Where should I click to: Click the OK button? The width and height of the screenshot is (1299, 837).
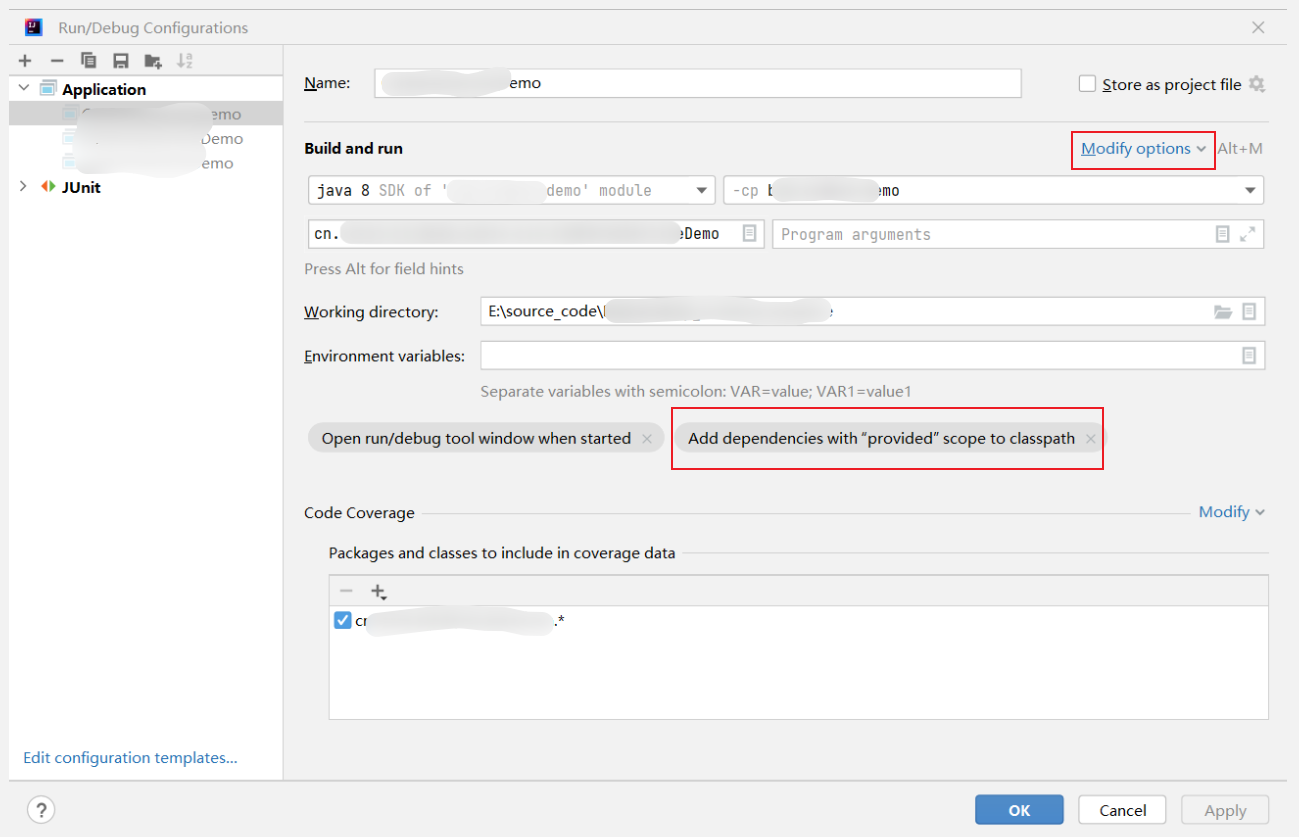[1018, 810]
